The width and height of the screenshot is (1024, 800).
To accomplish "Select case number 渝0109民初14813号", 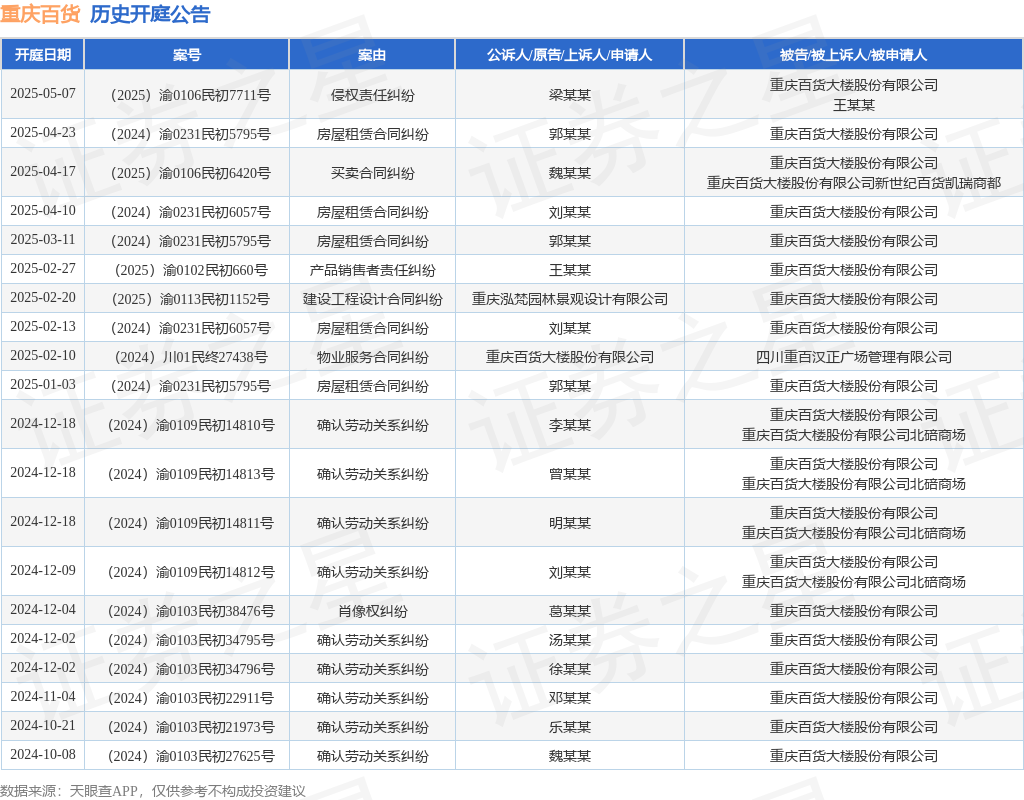I will click(x=190, y=474).
